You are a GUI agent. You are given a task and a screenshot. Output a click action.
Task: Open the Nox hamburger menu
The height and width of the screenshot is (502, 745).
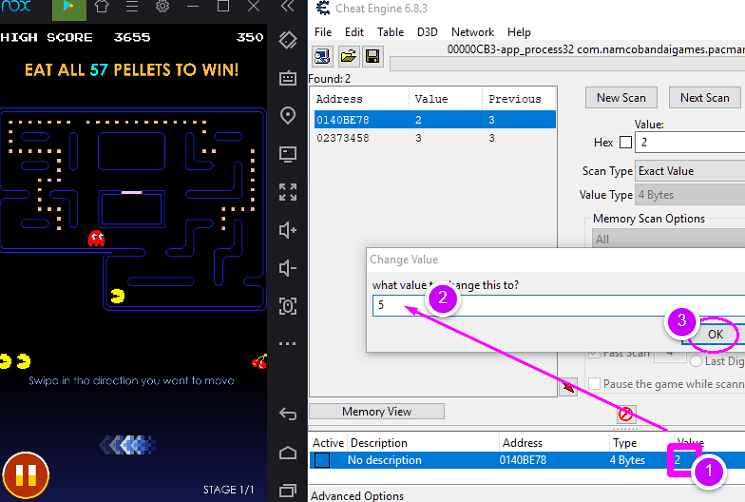[132, 7]
